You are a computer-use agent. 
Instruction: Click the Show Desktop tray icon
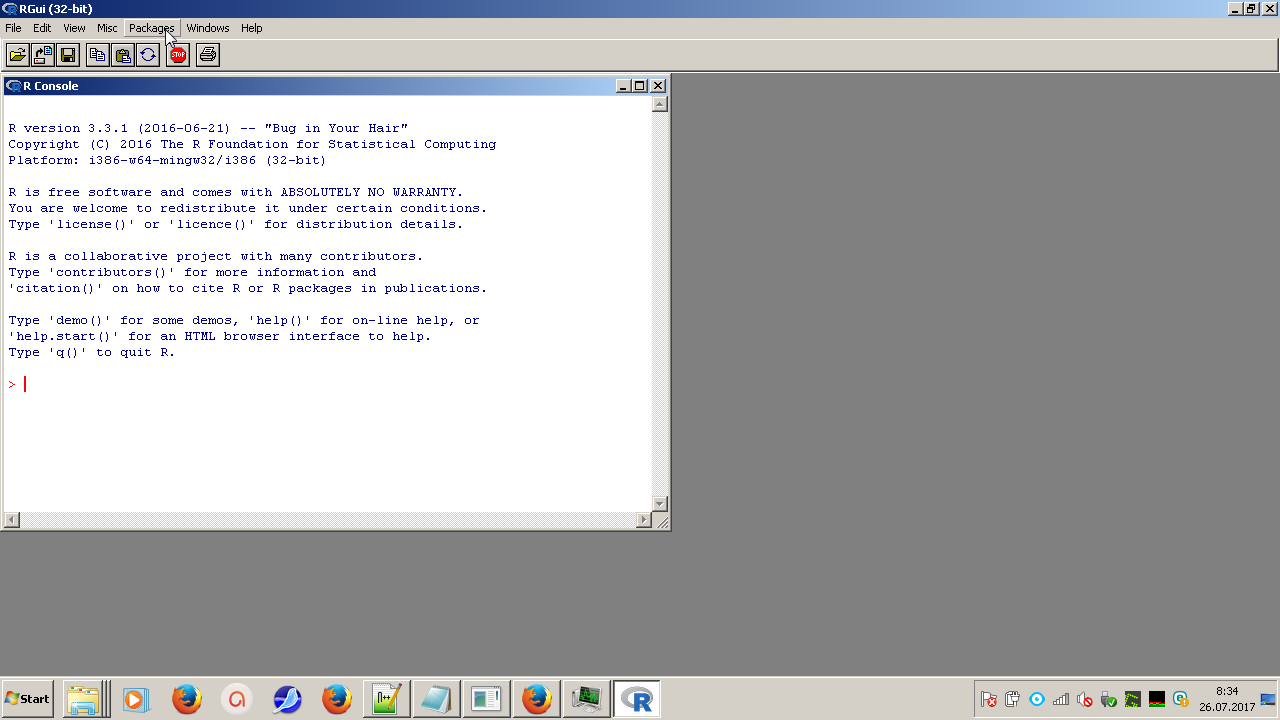(1269, 699)
